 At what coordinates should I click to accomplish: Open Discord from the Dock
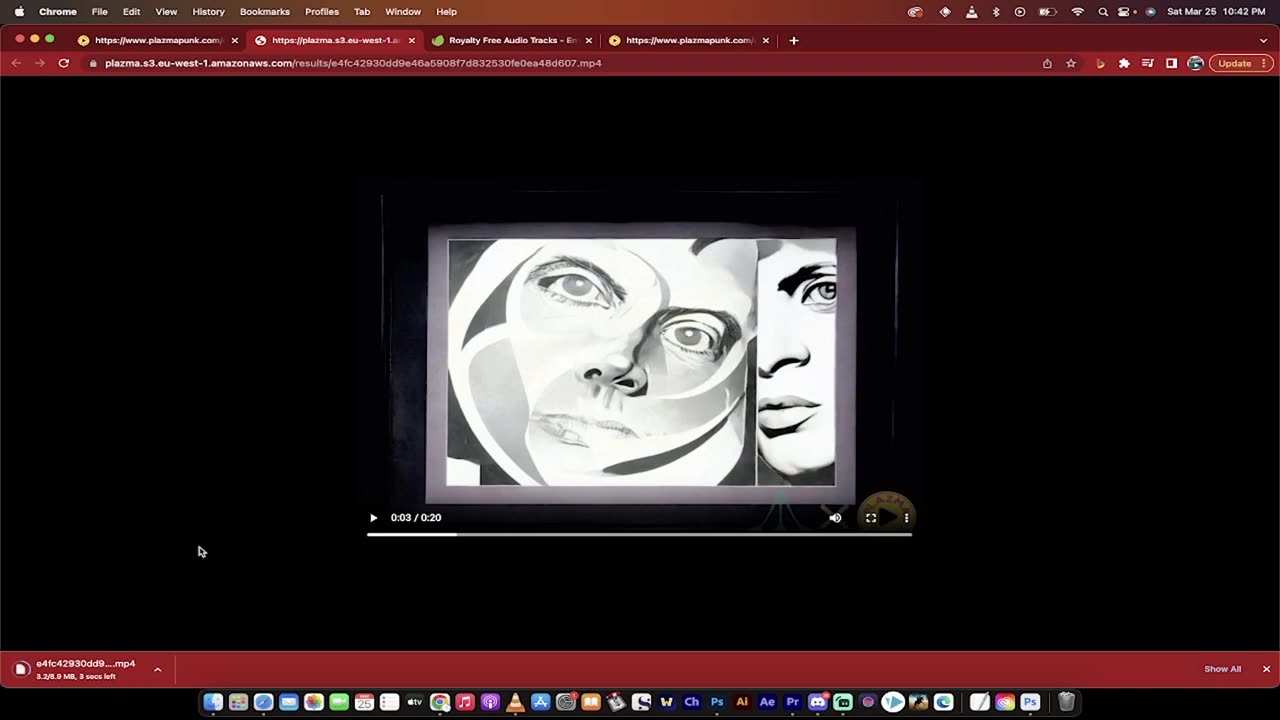tap(817, 702)
